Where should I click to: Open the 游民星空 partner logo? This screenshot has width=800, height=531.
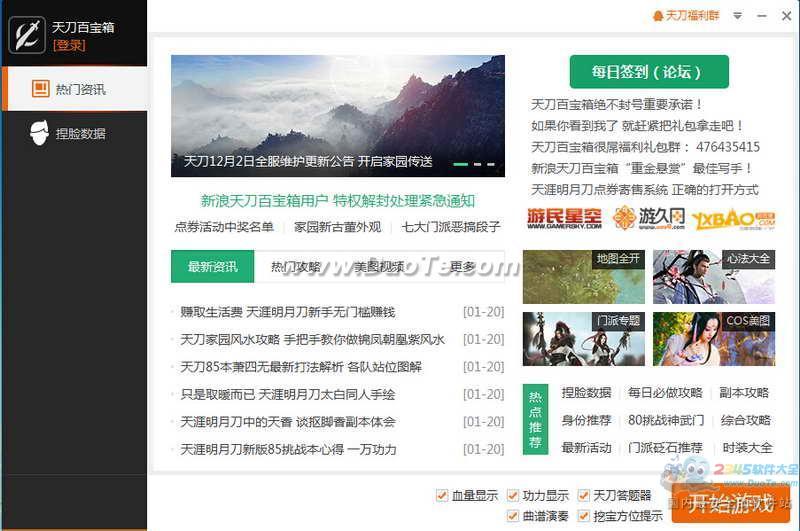[564, 218]
